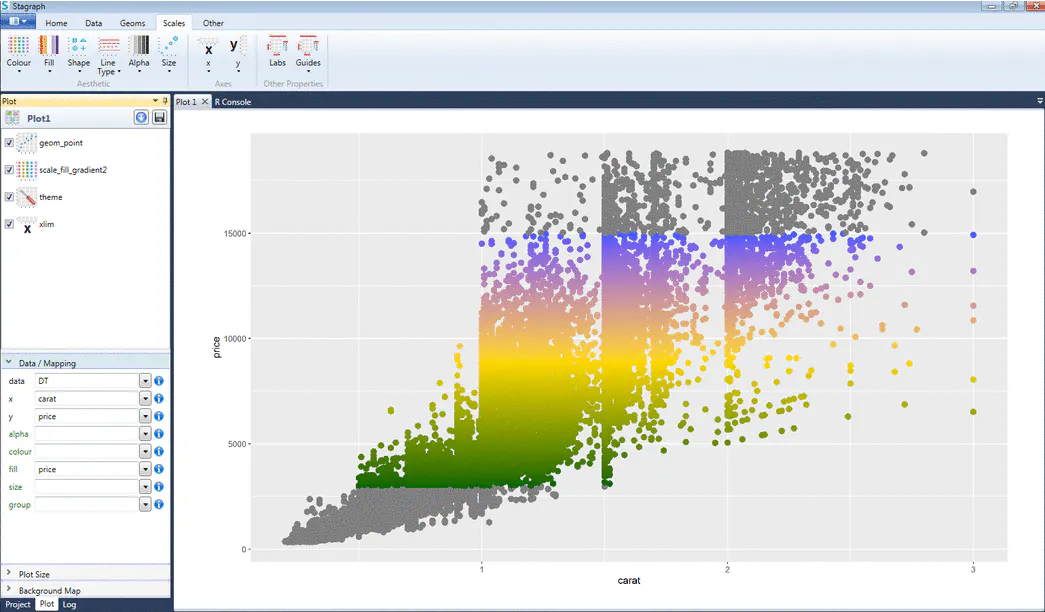Click the scale_fill_gradient2 layer icon
This screenshot has width=1045, height=612.
click(x=27, y=170)
